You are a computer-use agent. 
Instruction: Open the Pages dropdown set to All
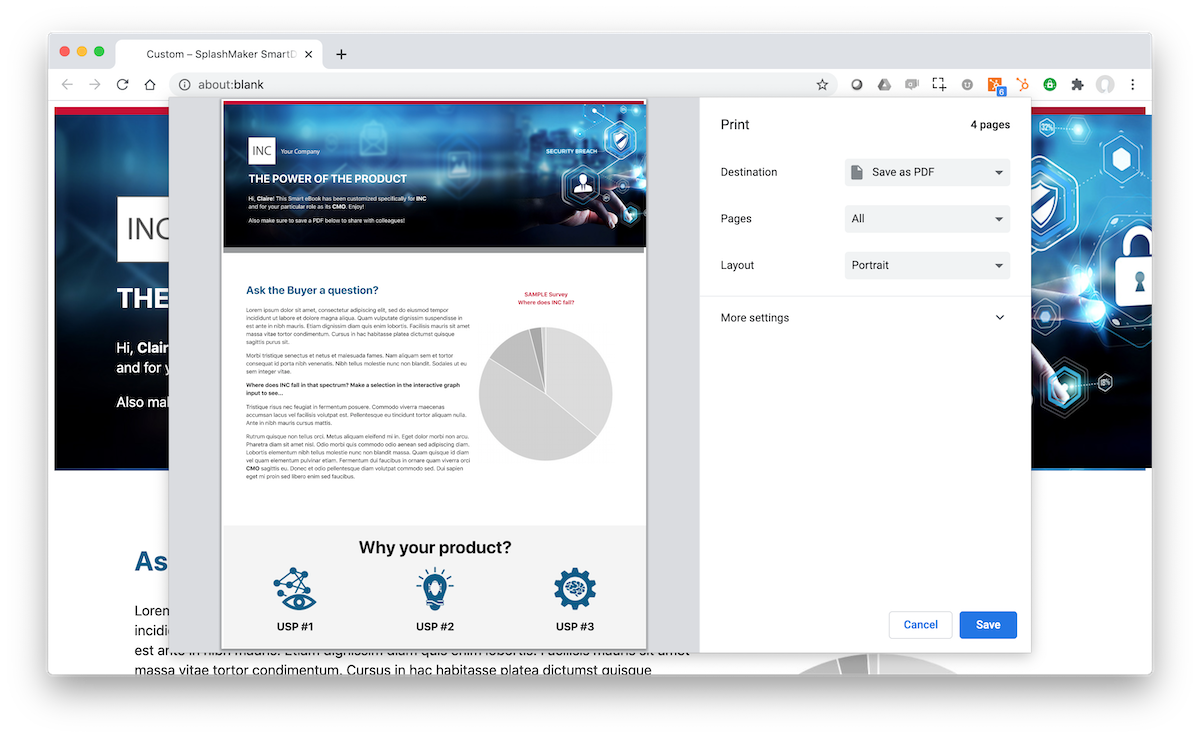click(x=927, y=219)
